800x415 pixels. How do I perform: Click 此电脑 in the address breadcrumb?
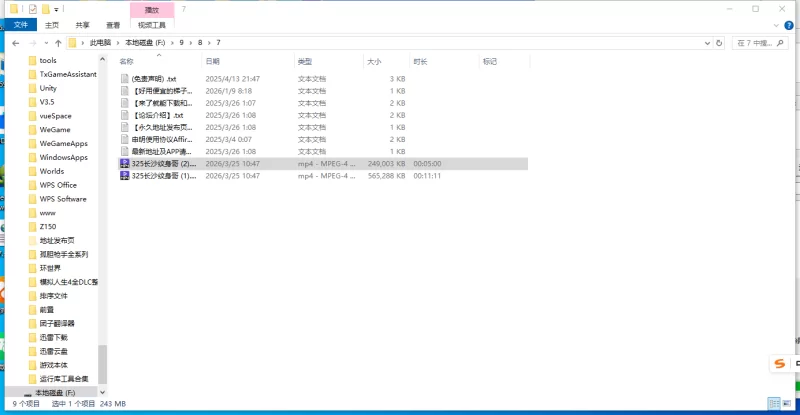click(100, 43)
